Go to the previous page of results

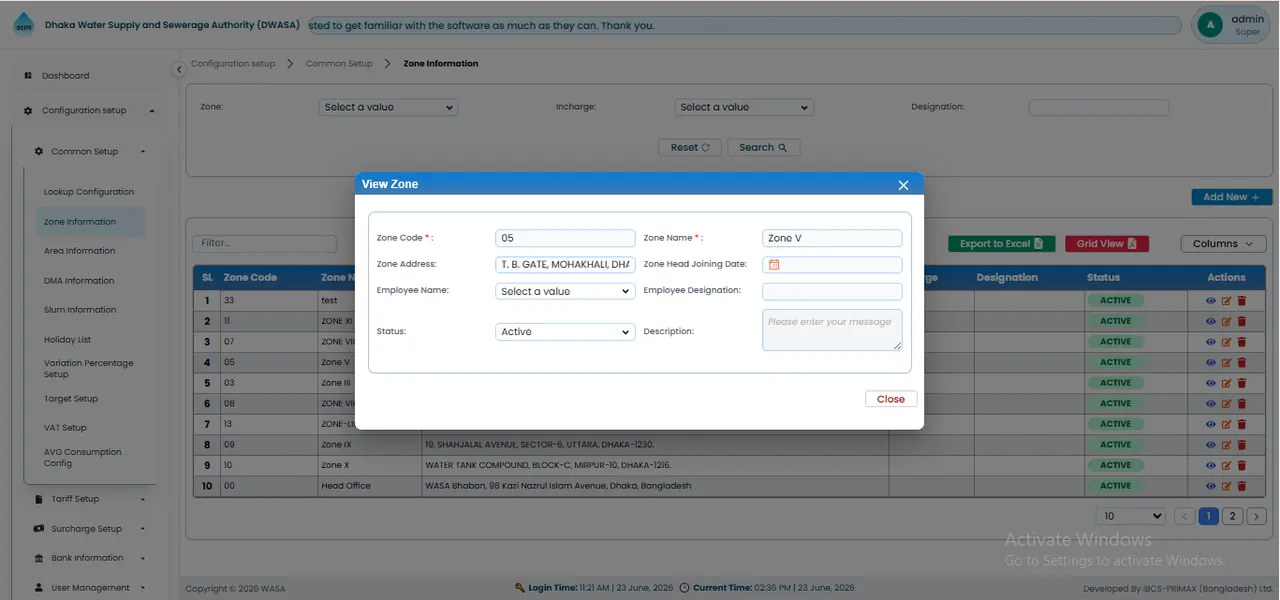(x=1185, y=516)
